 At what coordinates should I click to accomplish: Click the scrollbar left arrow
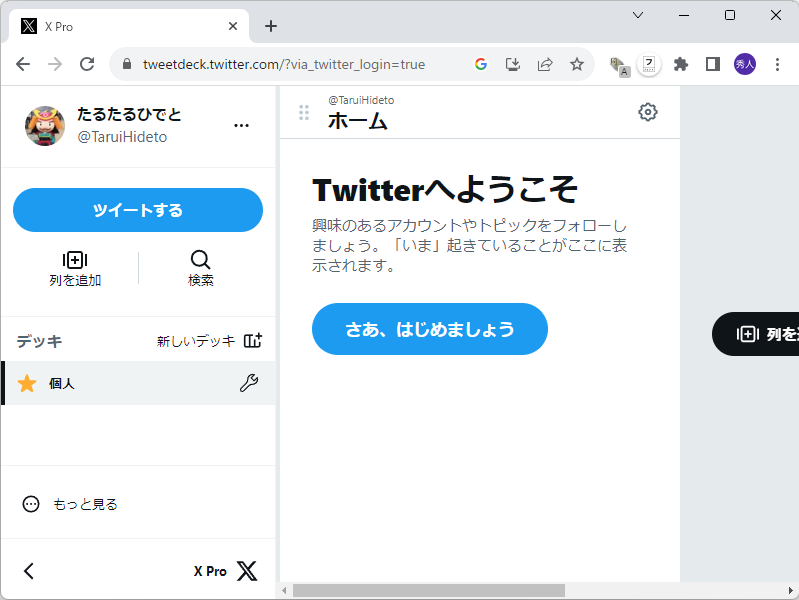click(x=284, y=591)
